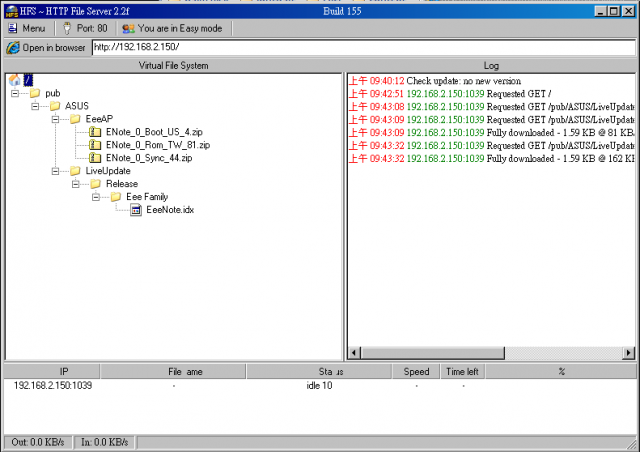Viewport: 640px width, 452px height.
Task: Click the EeeNote.idx file icon
Action: coord(136,210)
